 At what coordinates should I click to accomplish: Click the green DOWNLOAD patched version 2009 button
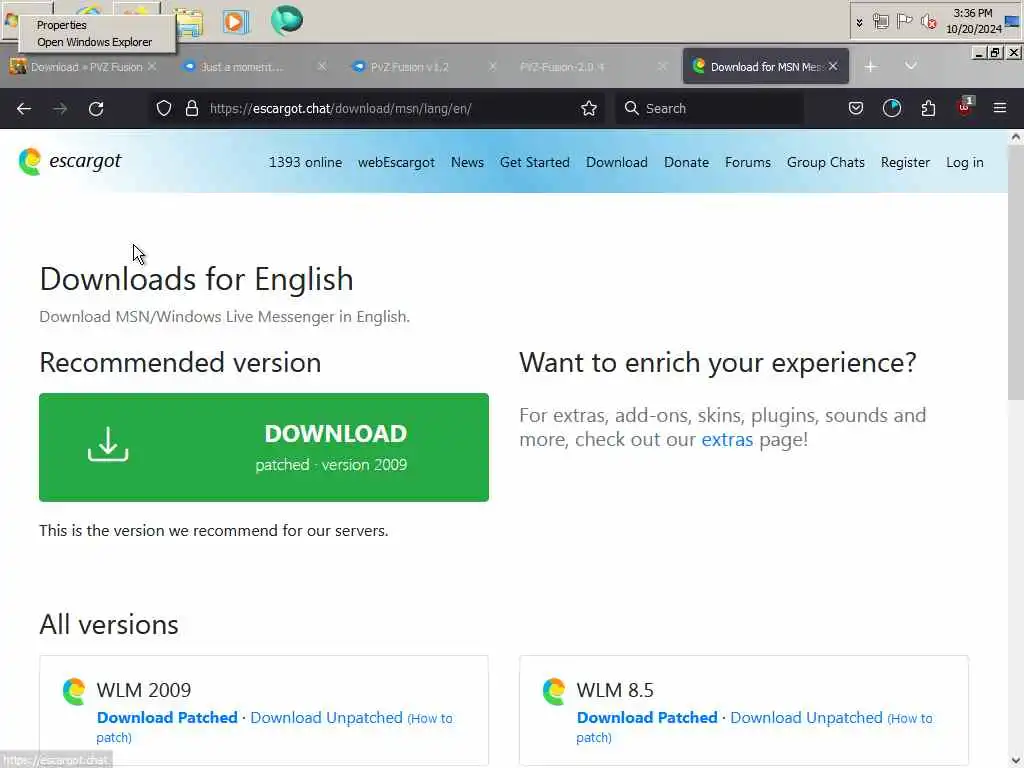[264, 447]
